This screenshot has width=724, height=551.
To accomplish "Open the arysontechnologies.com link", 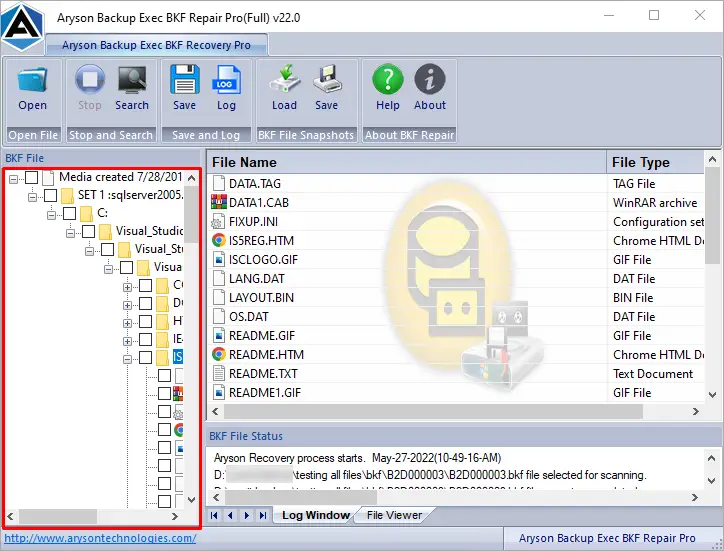I will click(100, 538).
